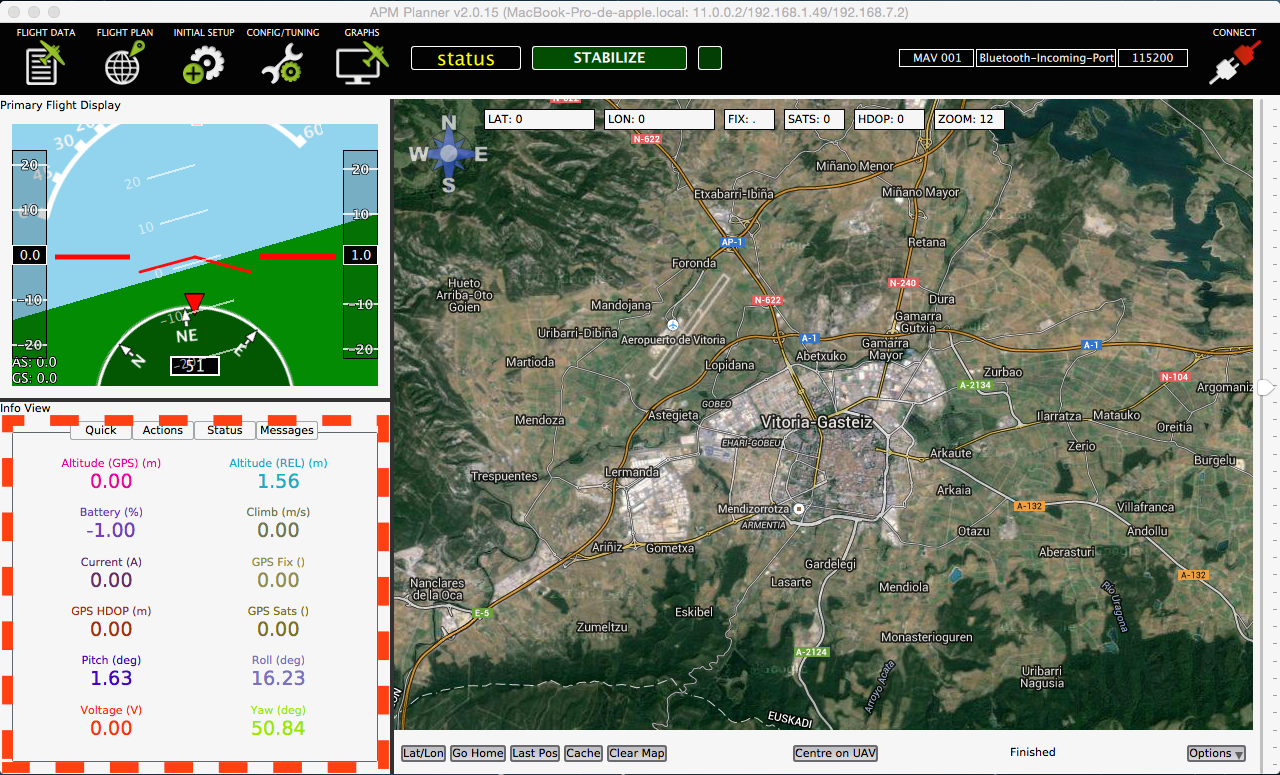Click the map zoom slider handle
The image size is (1280, 775).
(1266, 387)
